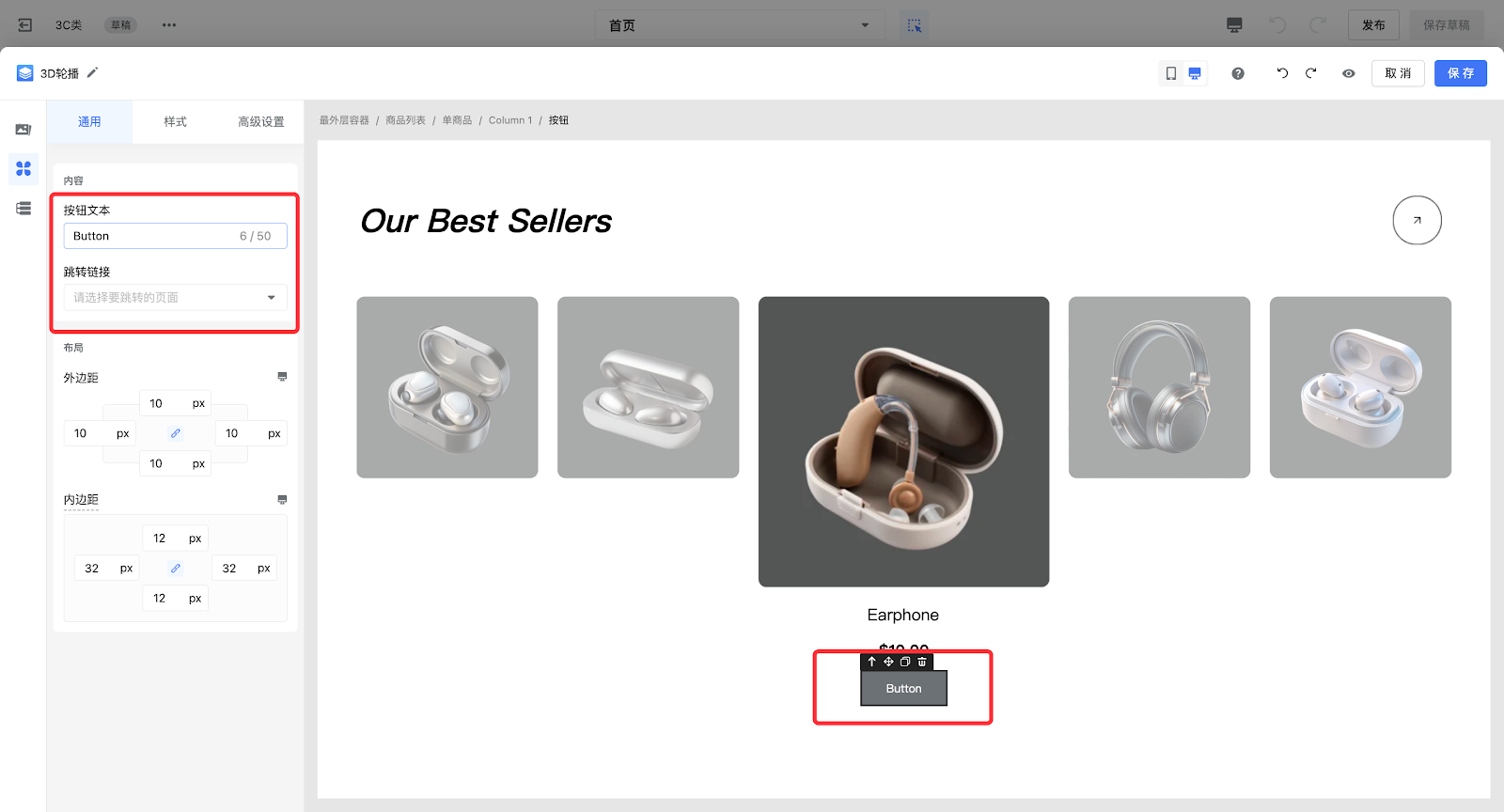Expand the 跳转链接 page dropdown
The image size is (1504, 812).
click(176, 297)
